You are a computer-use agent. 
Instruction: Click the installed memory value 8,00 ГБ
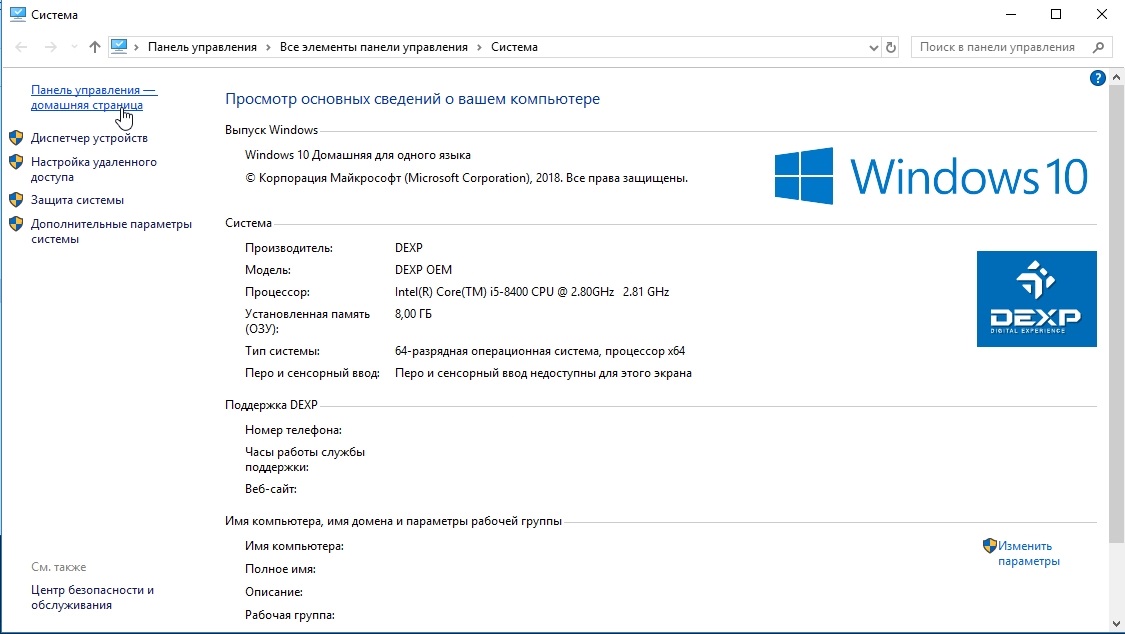click(413, 313)
